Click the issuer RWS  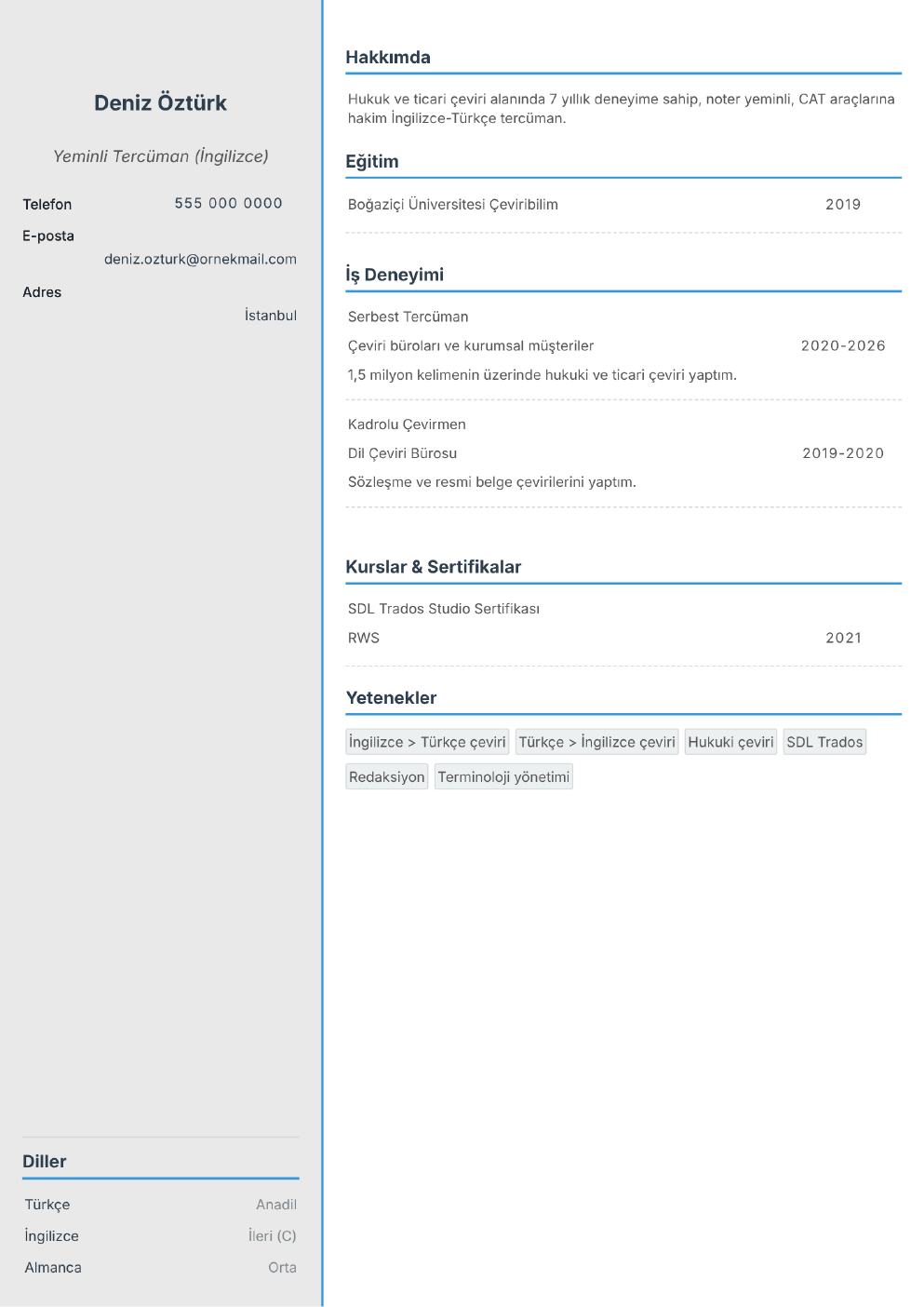tap(364, 639)
